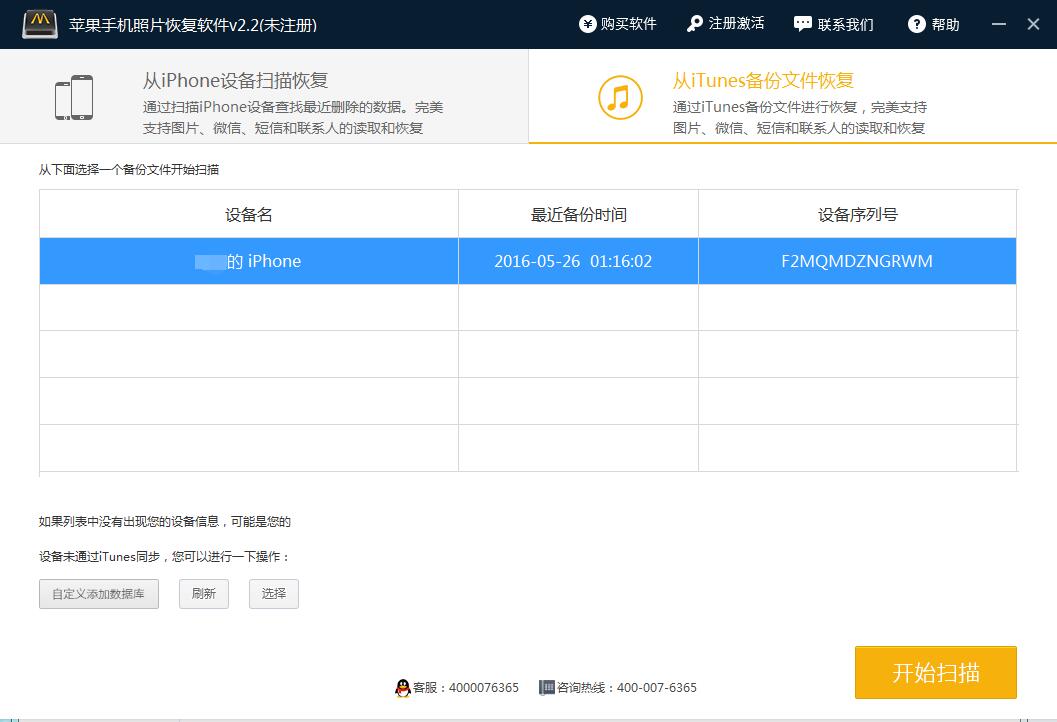Click the music note iTunes icon

pyautogui.click(x=620, y=98)
